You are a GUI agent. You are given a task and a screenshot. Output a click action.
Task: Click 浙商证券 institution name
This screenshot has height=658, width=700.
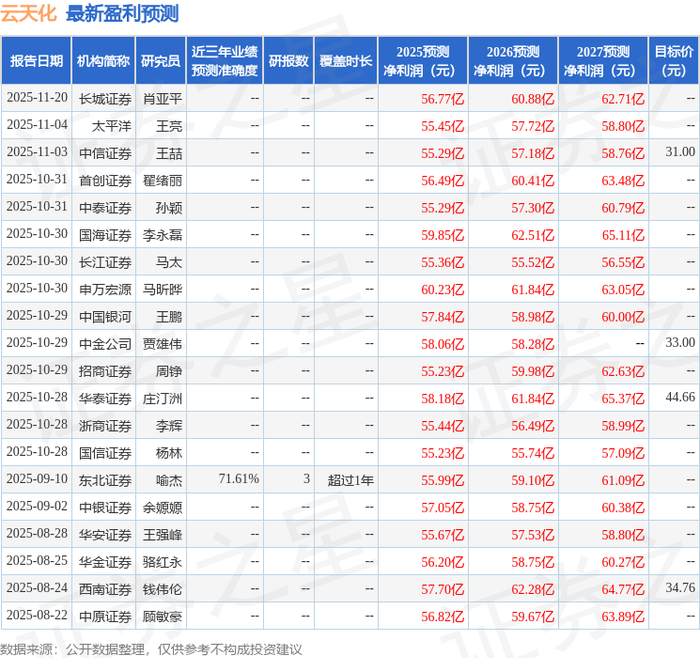105,425
